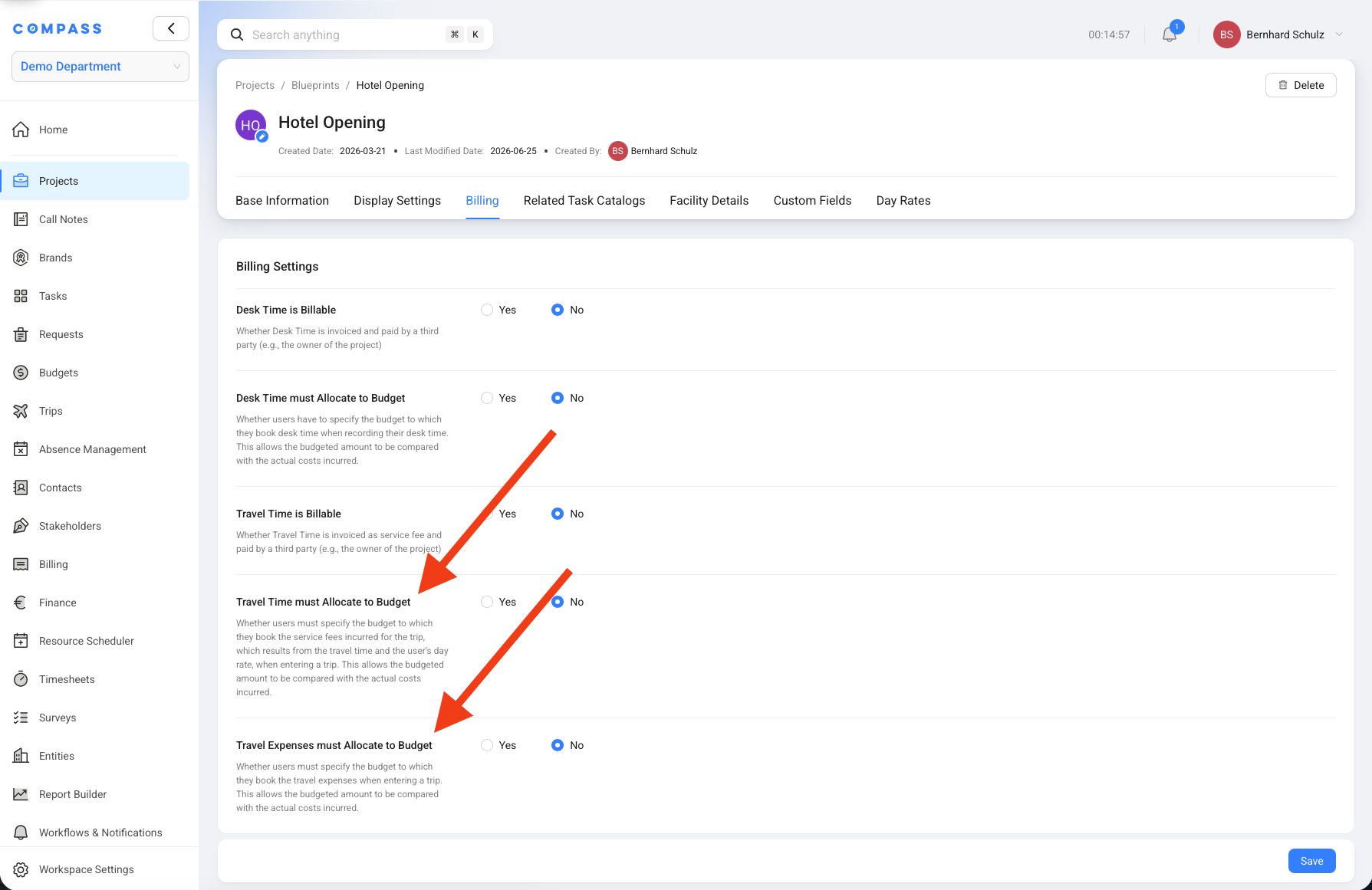Click the COMPASS logo
The image size is (1372, 890).
click(58, 28)
